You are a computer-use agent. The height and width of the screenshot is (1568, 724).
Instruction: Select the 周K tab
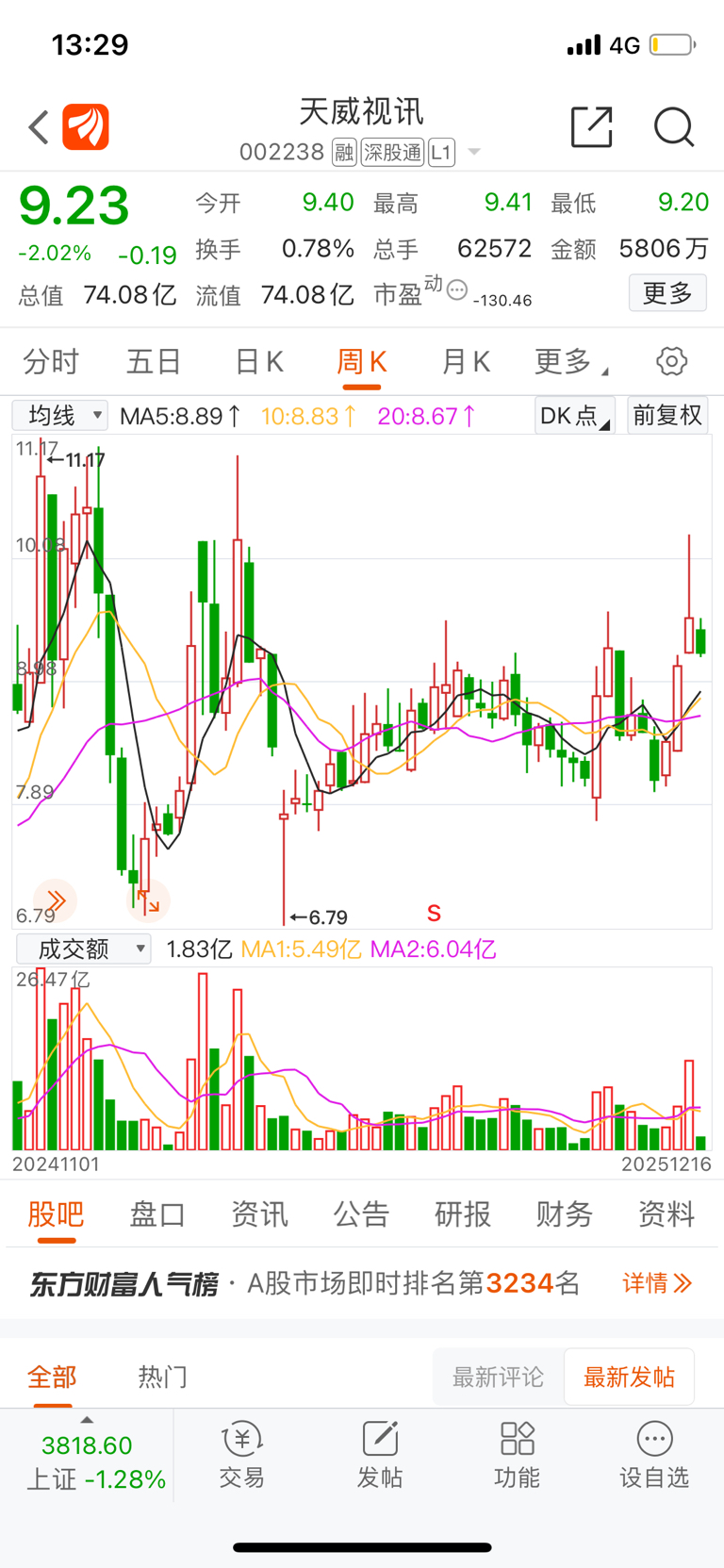(362, 362)
